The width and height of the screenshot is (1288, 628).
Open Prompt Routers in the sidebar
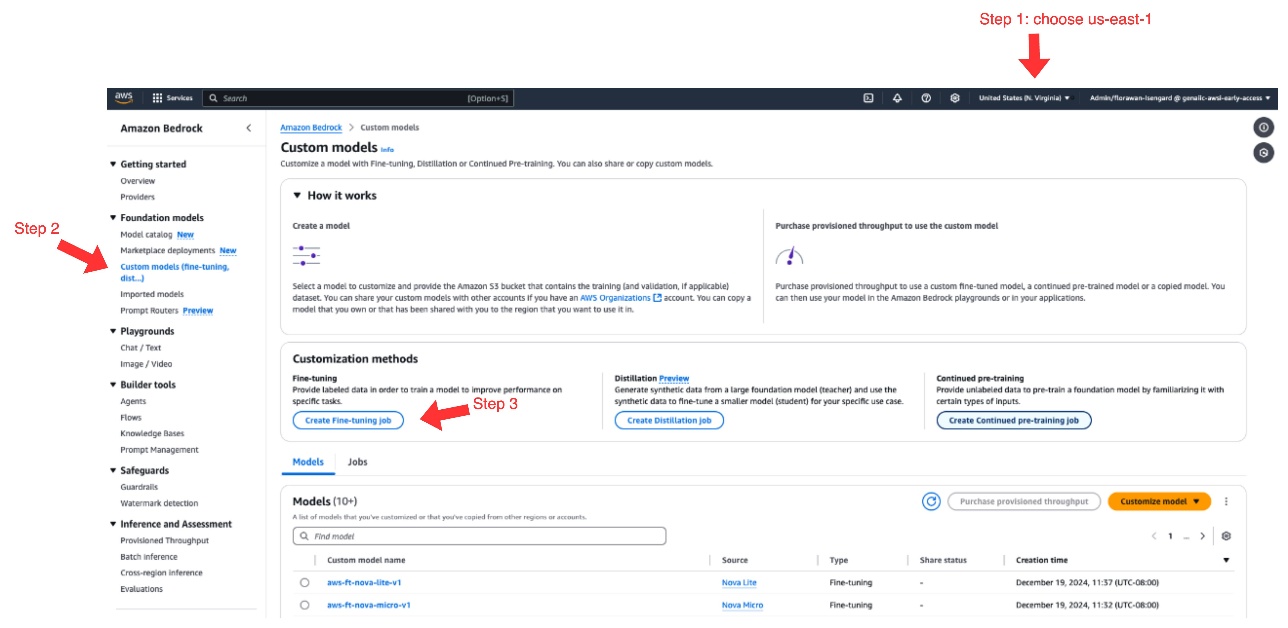(x=149, y=310)
